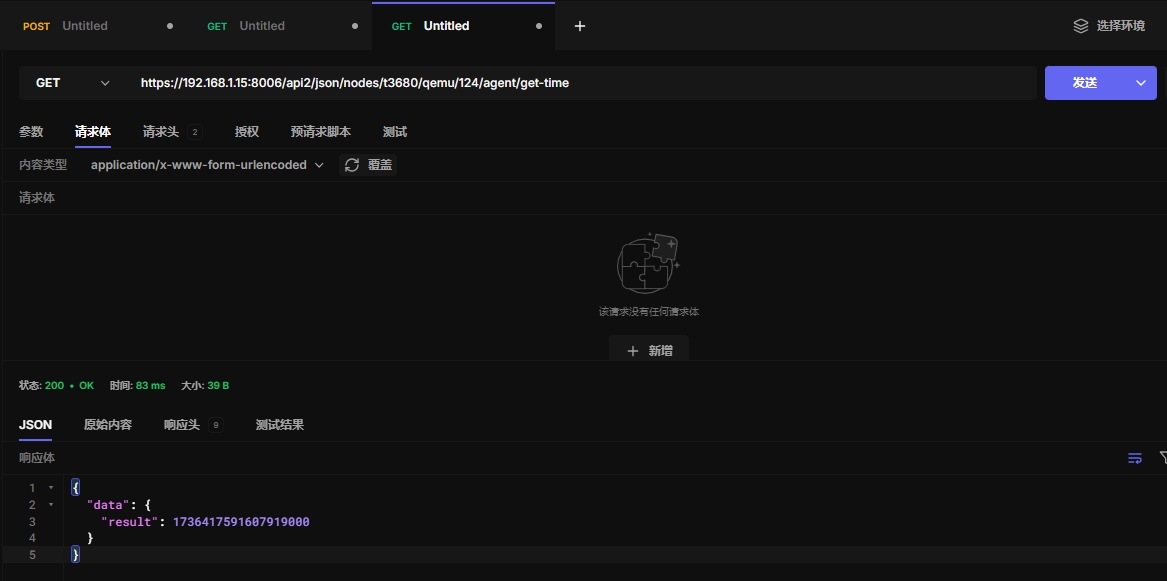The height and width of the screenshot is (581, 1167).
Task: Collapse JSON line 1 fold arrow
Action: [51, 488]
